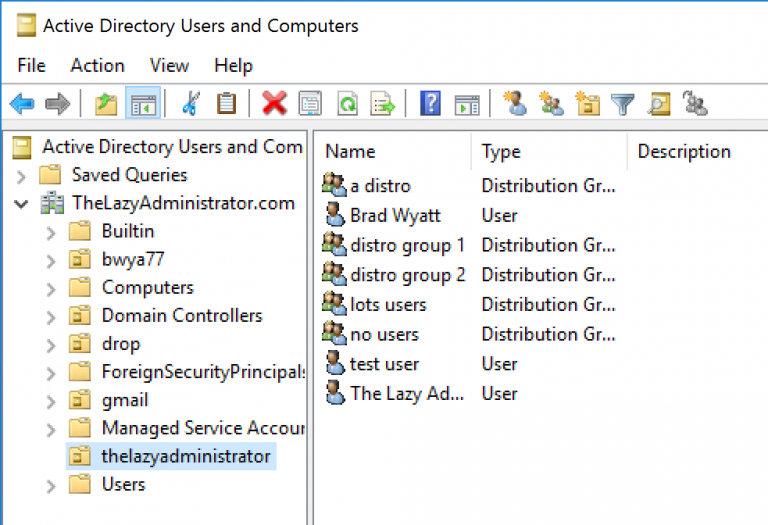The image size is (768, 525).
Task: Create a new group toolbar icon
Action: pyautogui.click(x=551, y=104)
